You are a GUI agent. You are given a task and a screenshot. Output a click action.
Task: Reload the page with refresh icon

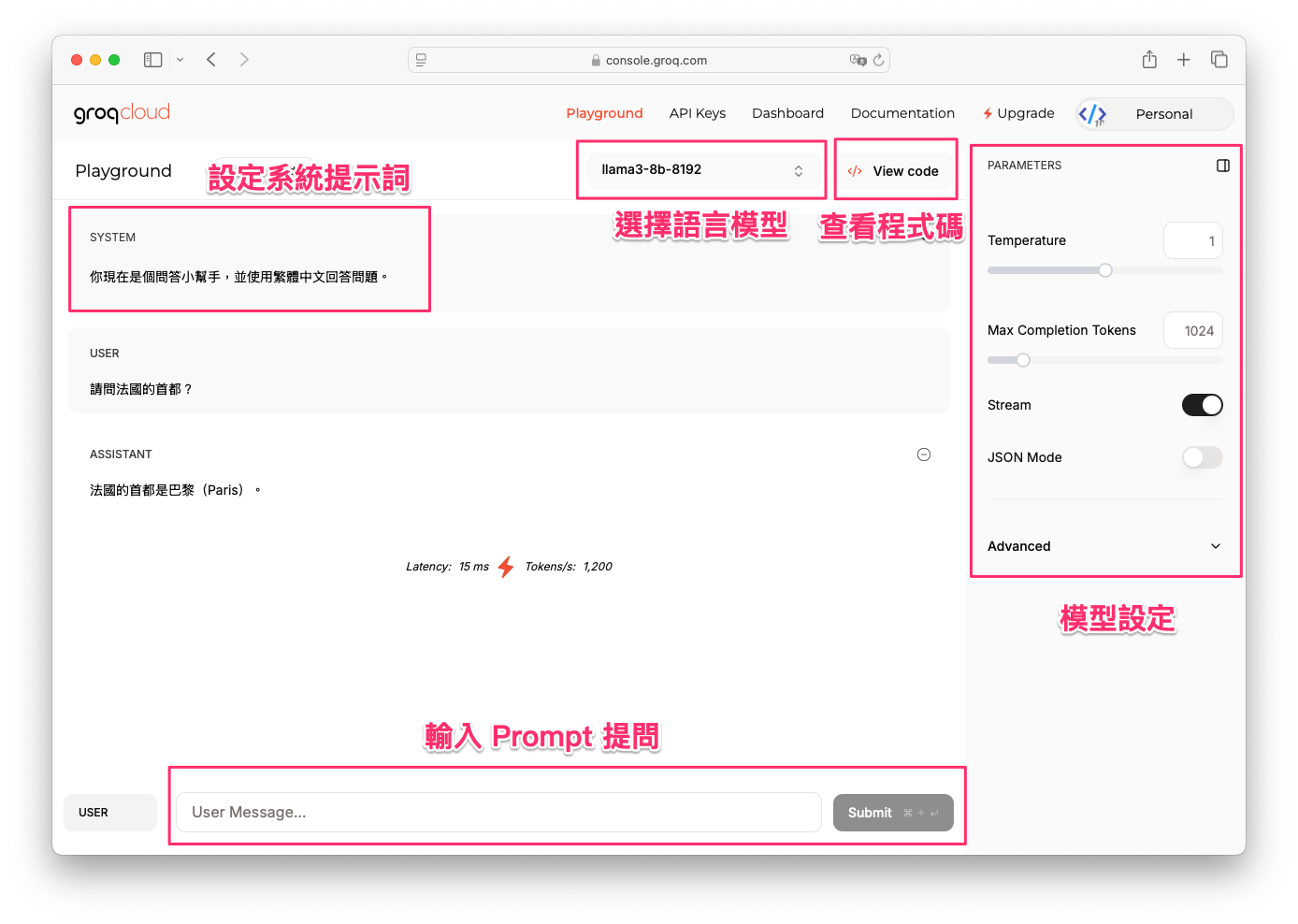point(878,60)
